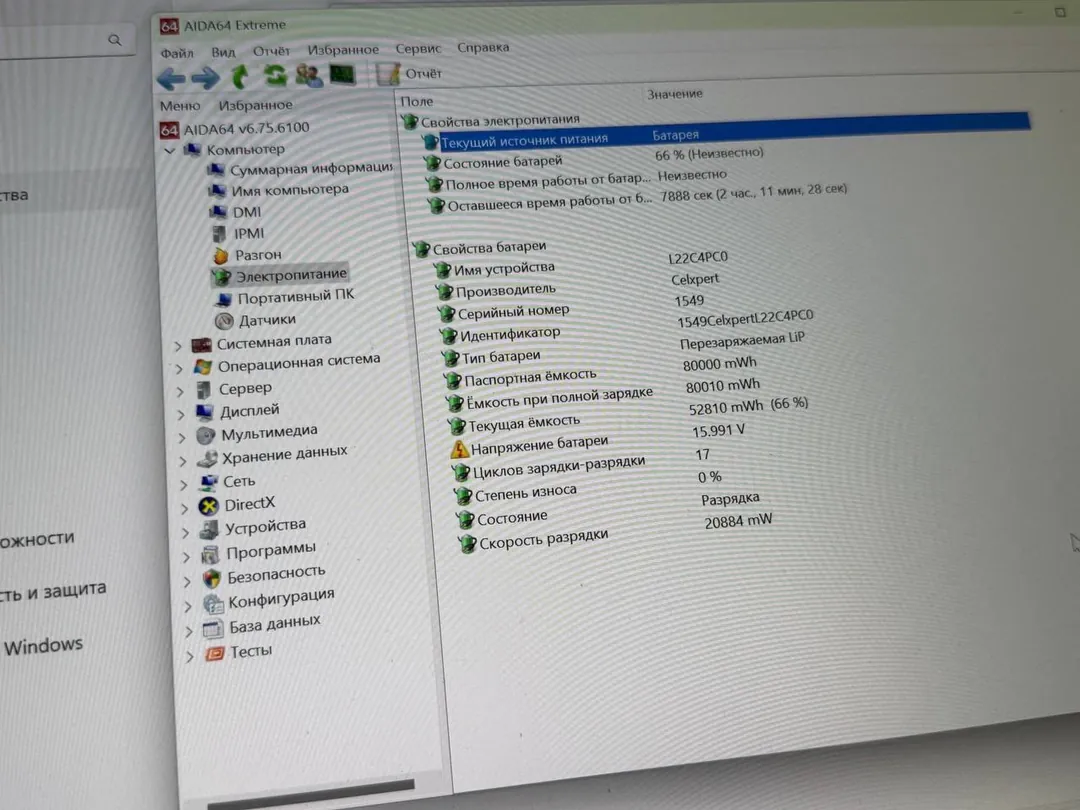The image size is (1080, 810).
Task: Select the Тип батареи row
Action: click(624, 349)
